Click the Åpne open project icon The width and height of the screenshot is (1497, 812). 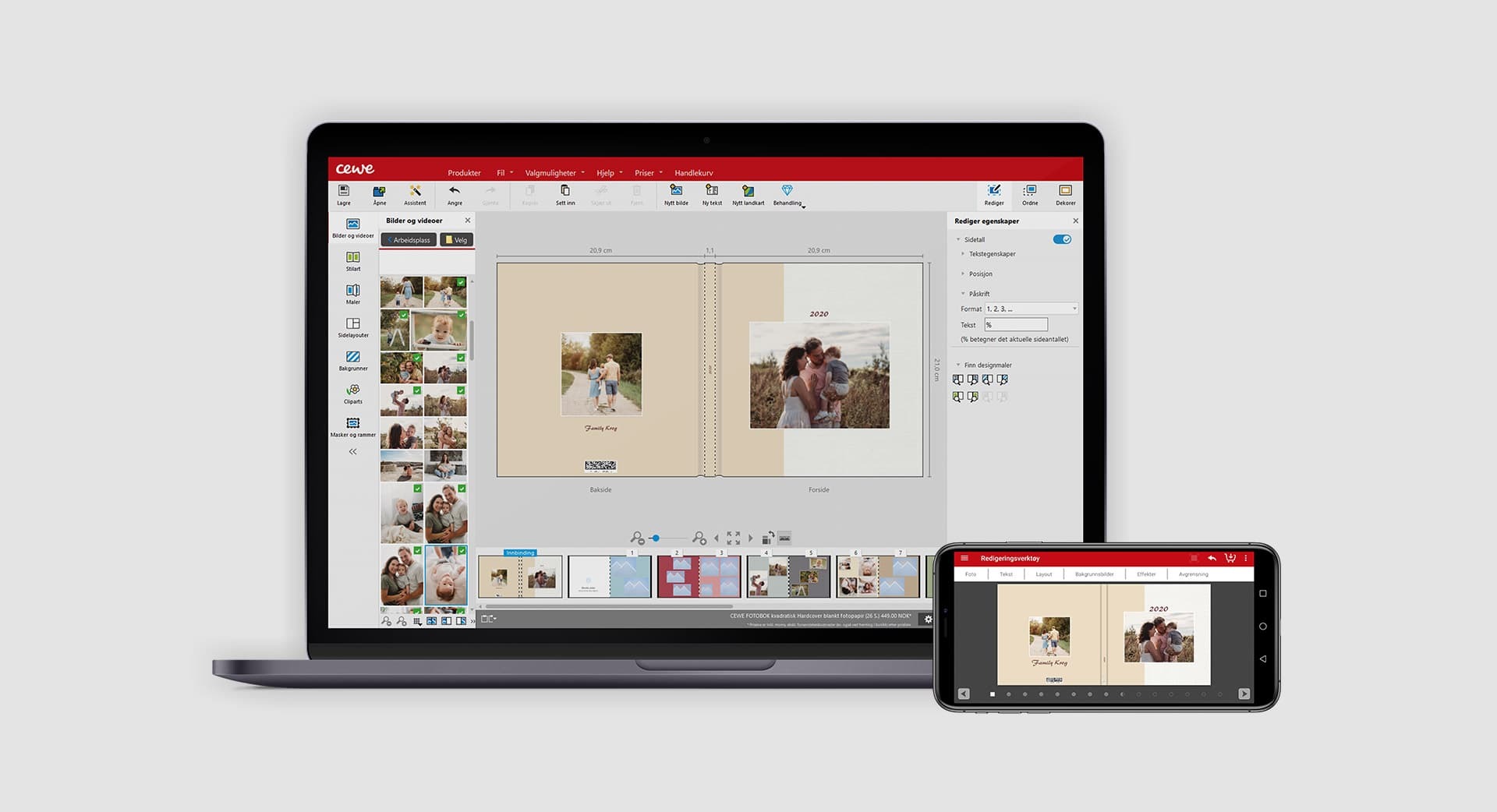click(379, 191)
